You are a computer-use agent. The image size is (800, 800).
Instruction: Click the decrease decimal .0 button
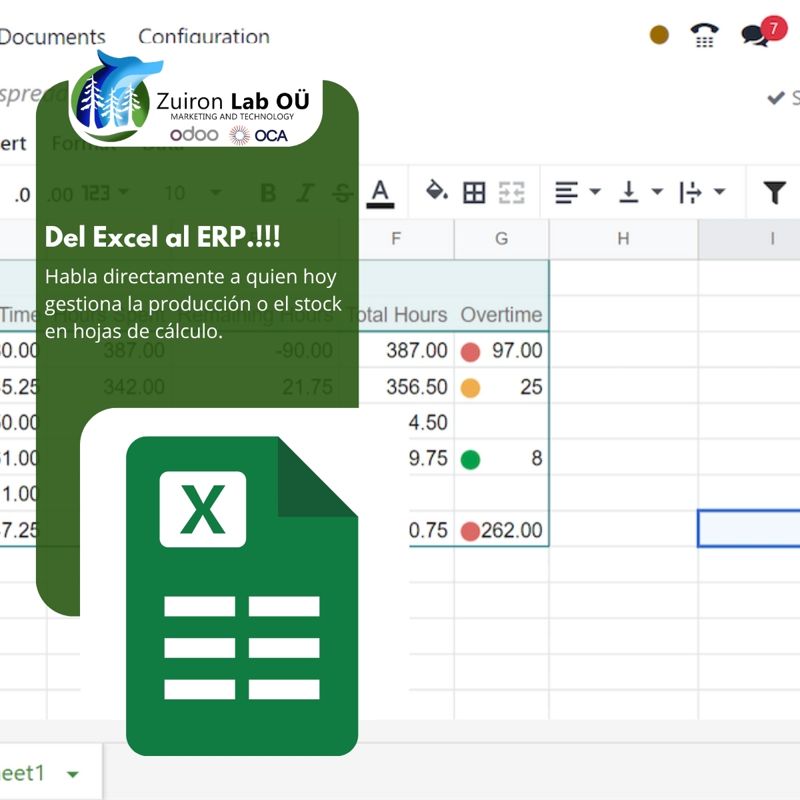coord(22,195)
